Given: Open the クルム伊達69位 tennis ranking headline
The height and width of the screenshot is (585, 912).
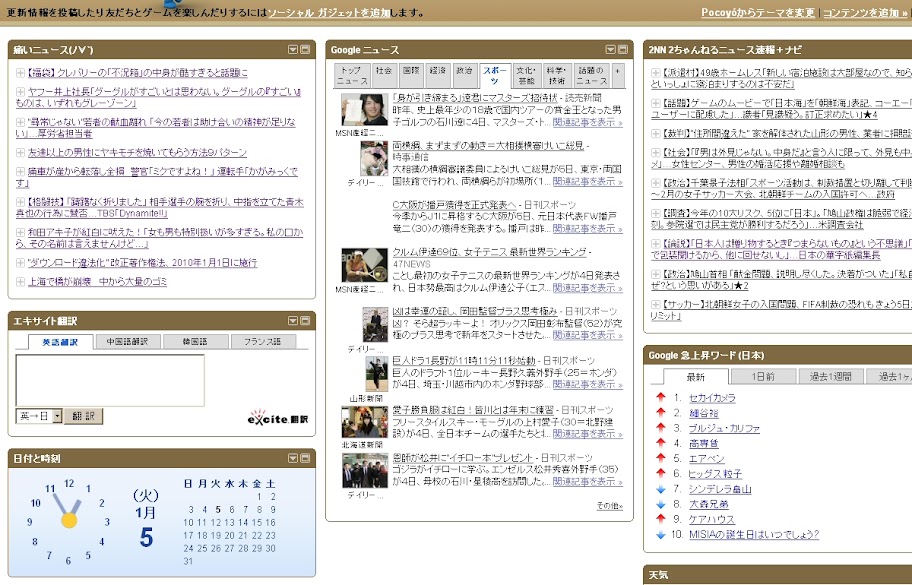Looking at the screenshot, I should tap(489, 252).
